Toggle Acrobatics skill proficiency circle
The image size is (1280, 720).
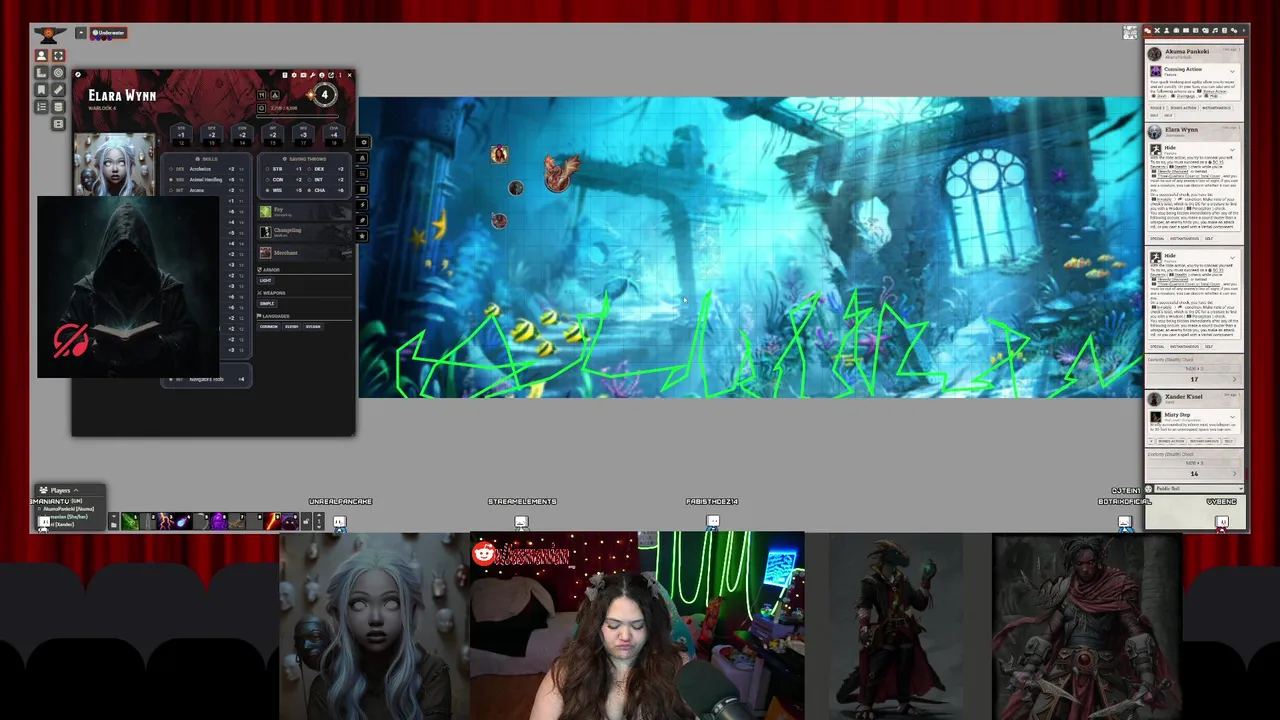[171, 169]
